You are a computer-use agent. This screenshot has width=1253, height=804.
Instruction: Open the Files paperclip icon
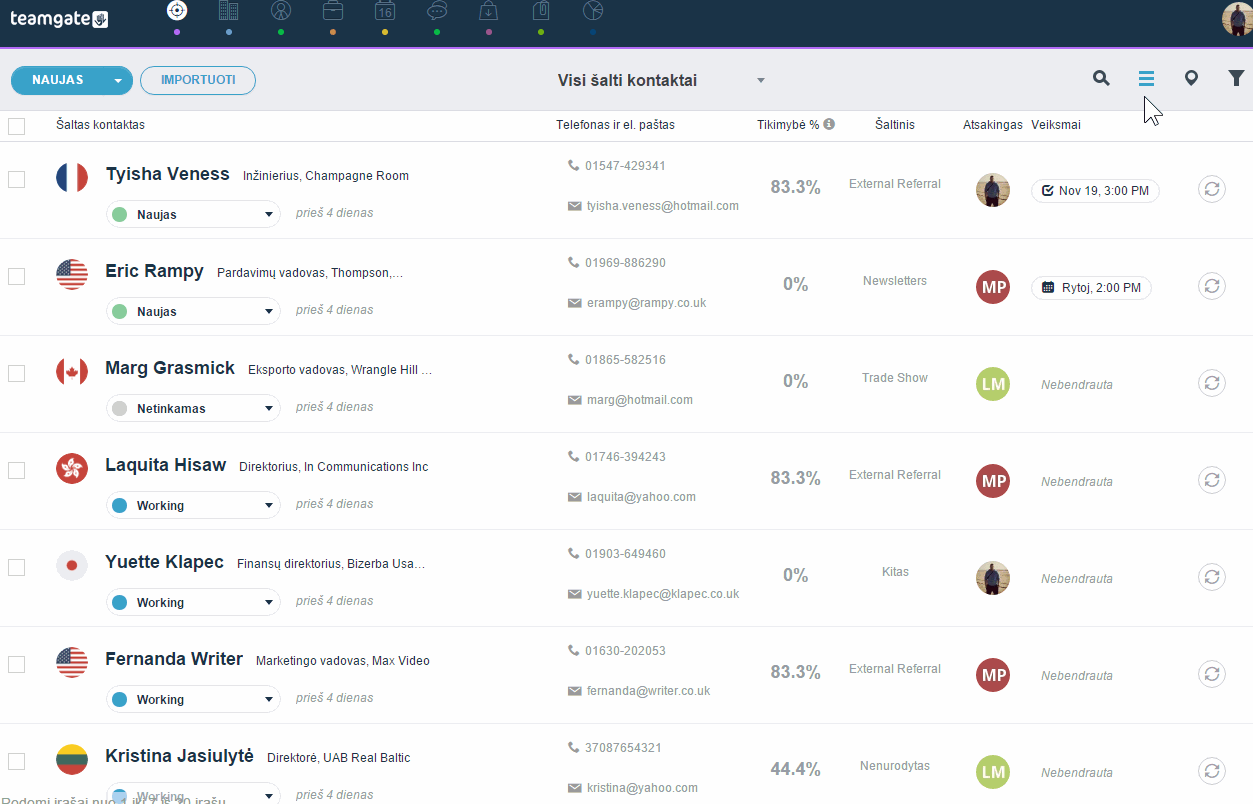(541, 11)
